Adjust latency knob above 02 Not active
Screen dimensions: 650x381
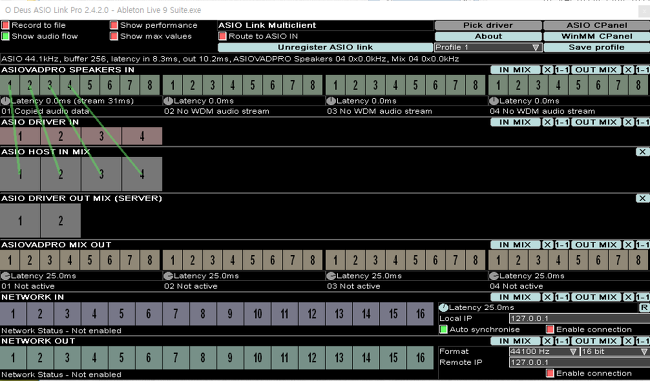[x=168, y=276]
